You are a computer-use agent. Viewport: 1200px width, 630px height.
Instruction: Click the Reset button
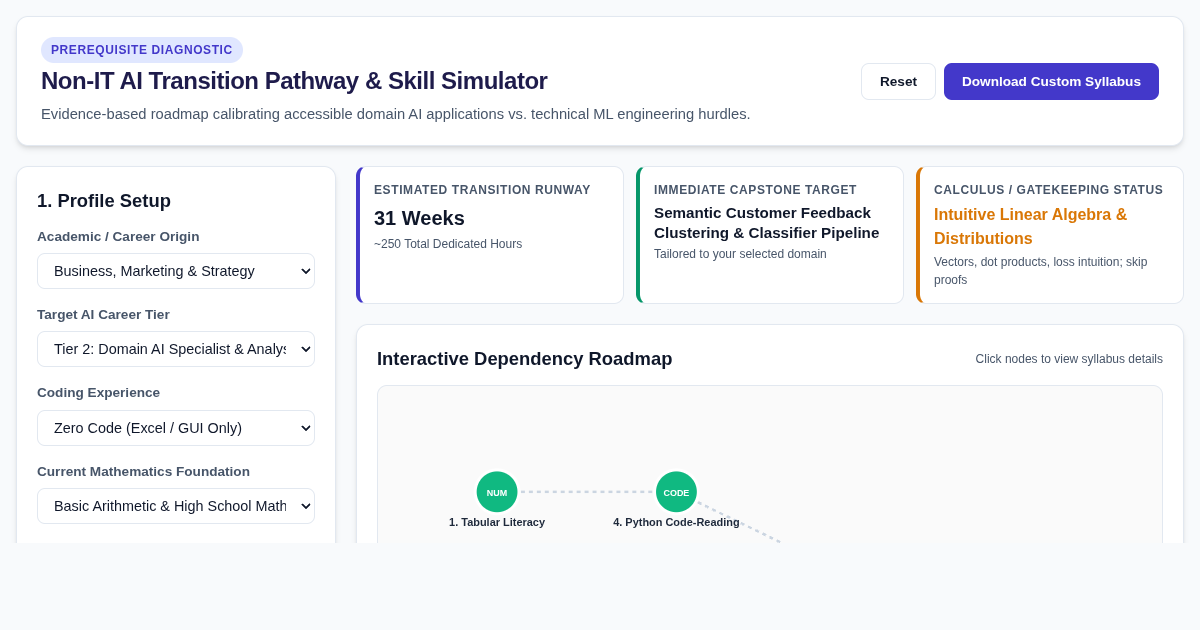[898, 82]
